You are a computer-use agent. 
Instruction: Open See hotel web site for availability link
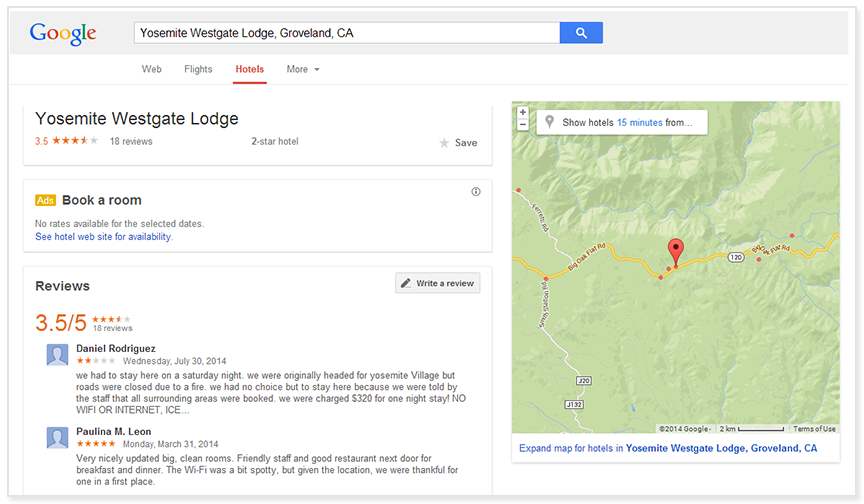pyautogui.click(x=104, y=237)
